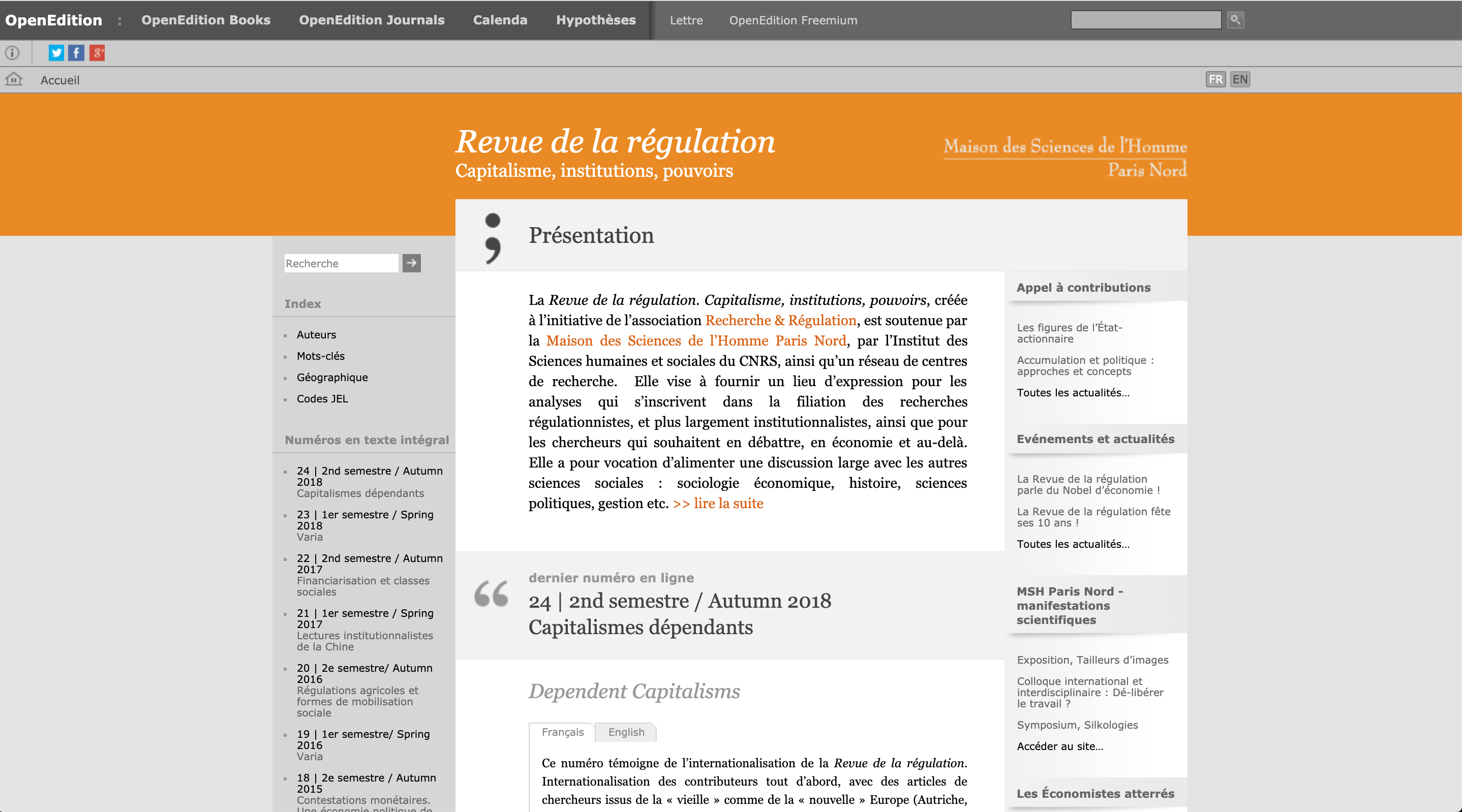The height and width of the screenshot is (812, 1462).
Task: Submit the sidebar Recherche arrow button
Action: pos(411,263)
